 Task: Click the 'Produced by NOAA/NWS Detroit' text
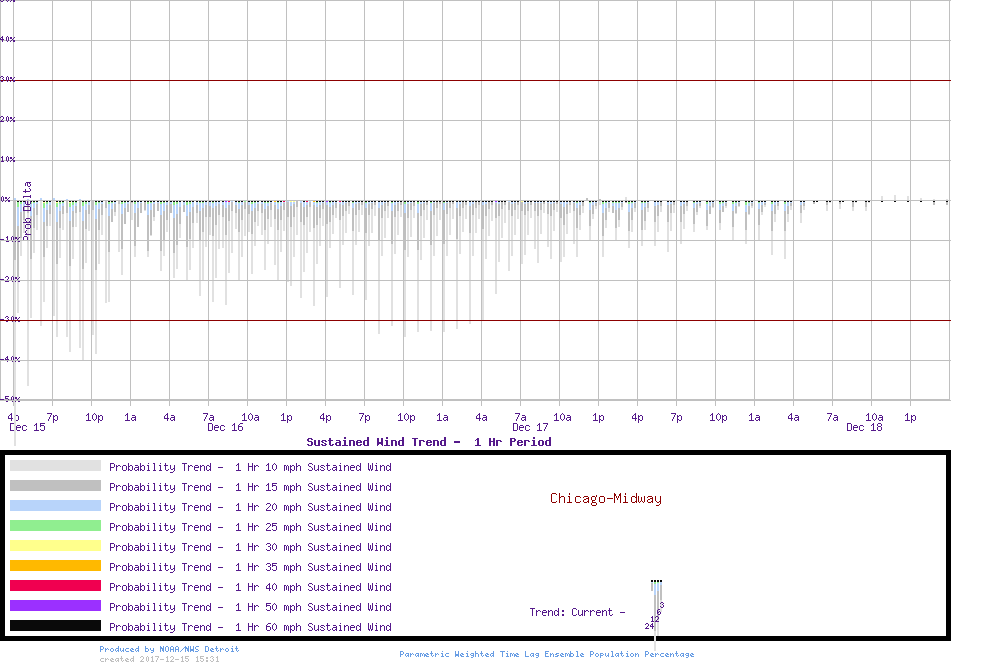pyautogui.click(x=169, y=649)
